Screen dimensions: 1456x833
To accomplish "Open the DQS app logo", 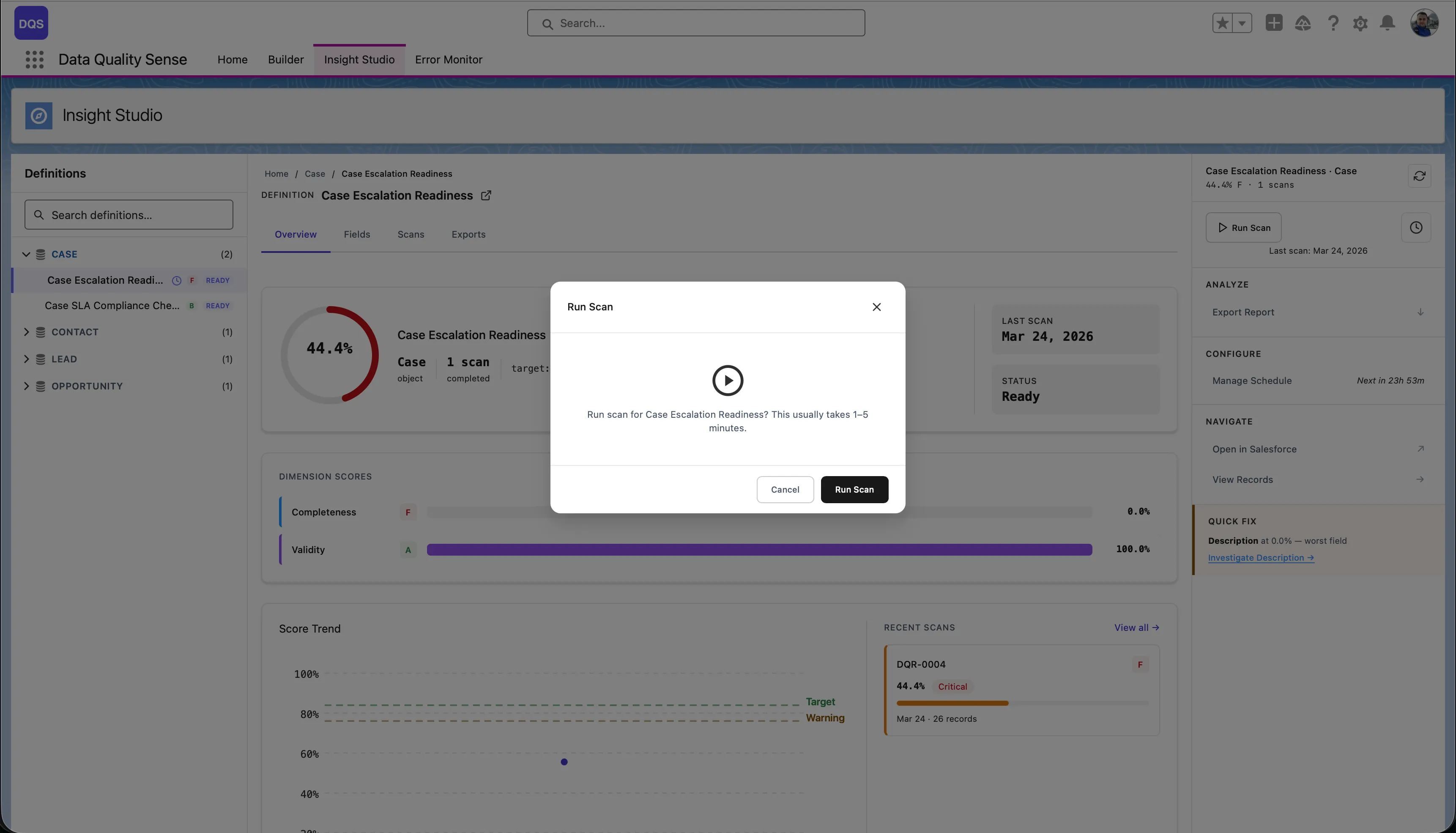I will (31, 23).
